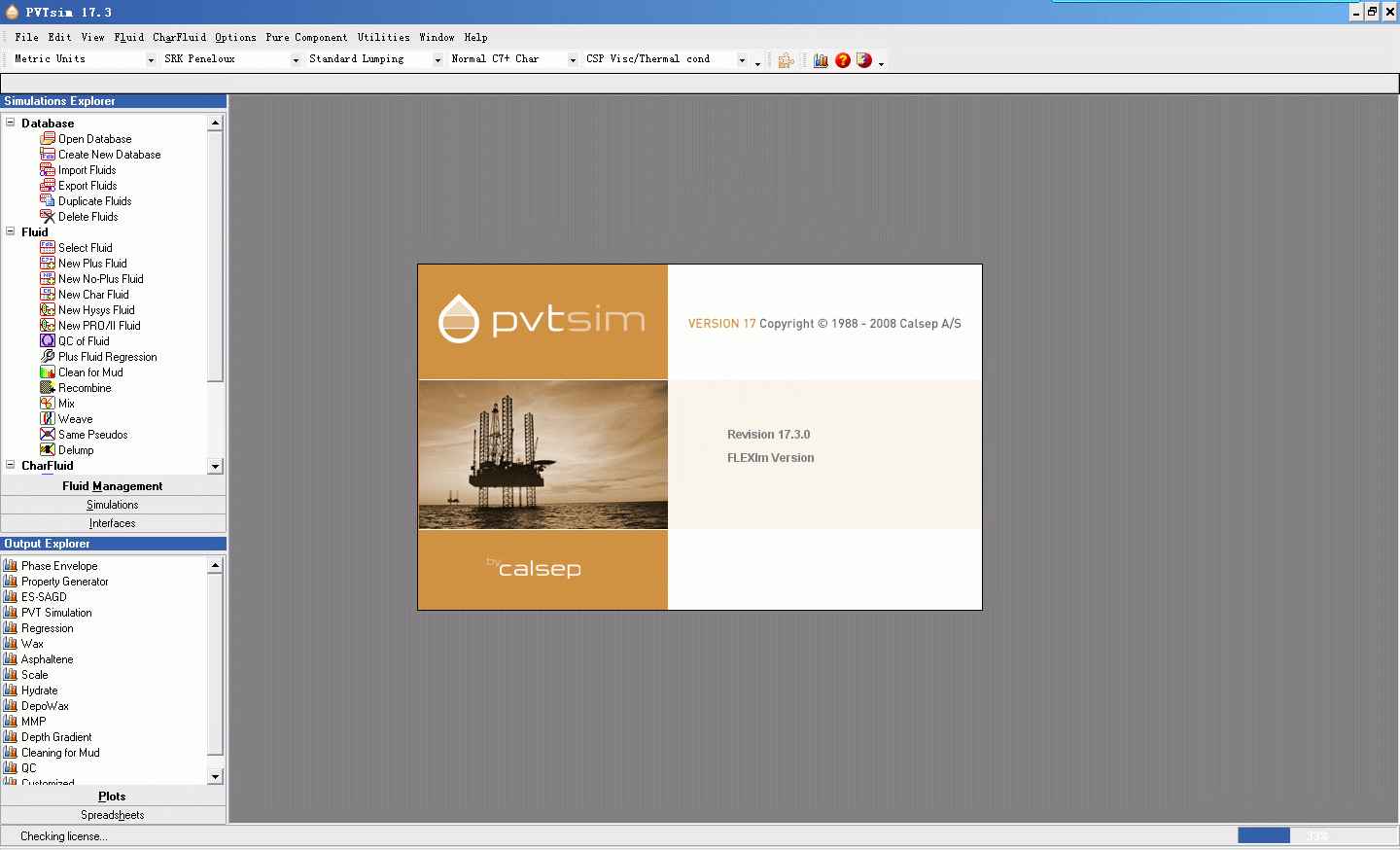1400x850 pixels.
Task: Select Scale in Output Explorer
Action: coord(34,675)
